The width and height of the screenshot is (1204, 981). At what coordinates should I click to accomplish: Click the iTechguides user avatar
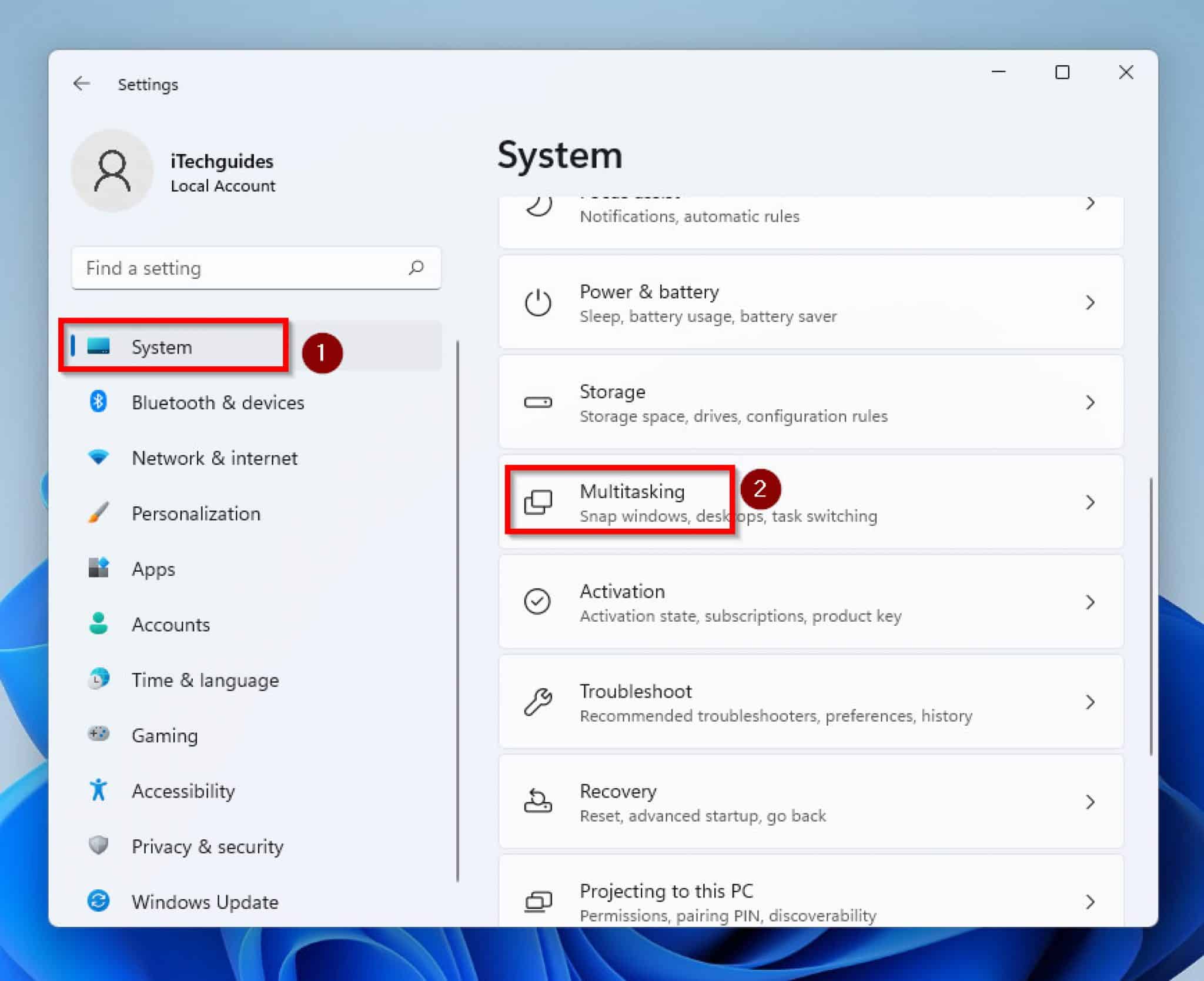click(112, 171)
